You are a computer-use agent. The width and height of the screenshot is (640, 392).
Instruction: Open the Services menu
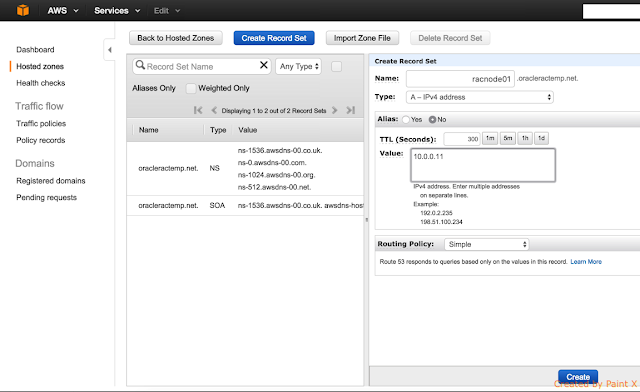tap(117, 11)
